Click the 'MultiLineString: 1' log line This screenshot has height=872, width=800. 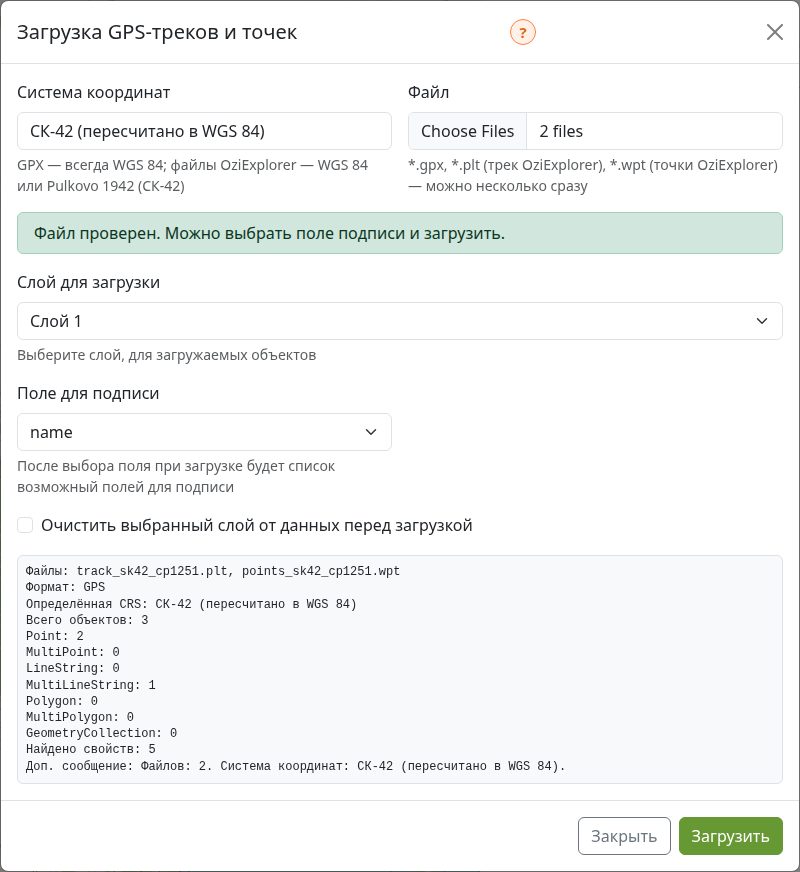[x=91, y=685]
